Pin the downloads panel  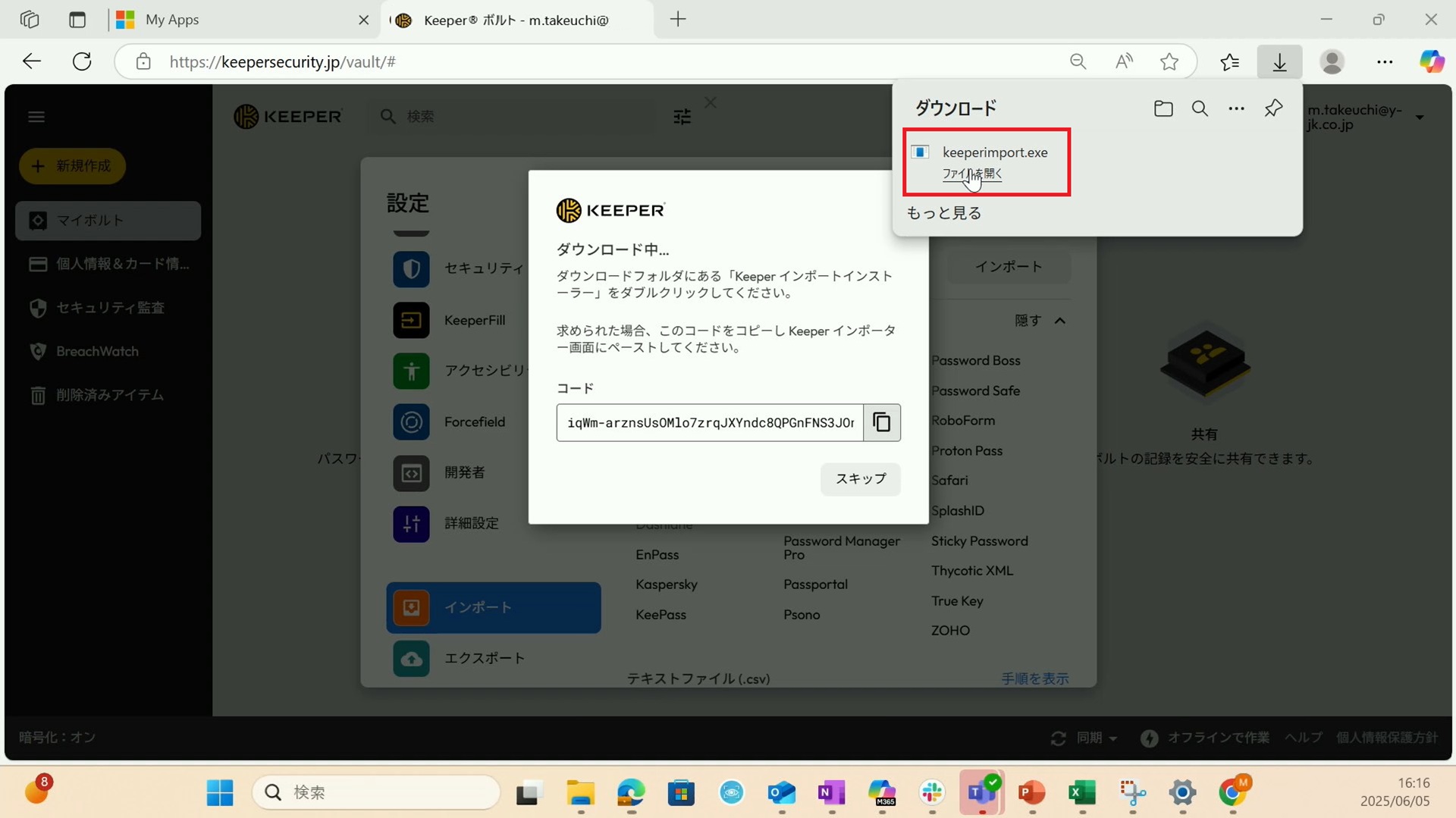tap(1273, 108)
